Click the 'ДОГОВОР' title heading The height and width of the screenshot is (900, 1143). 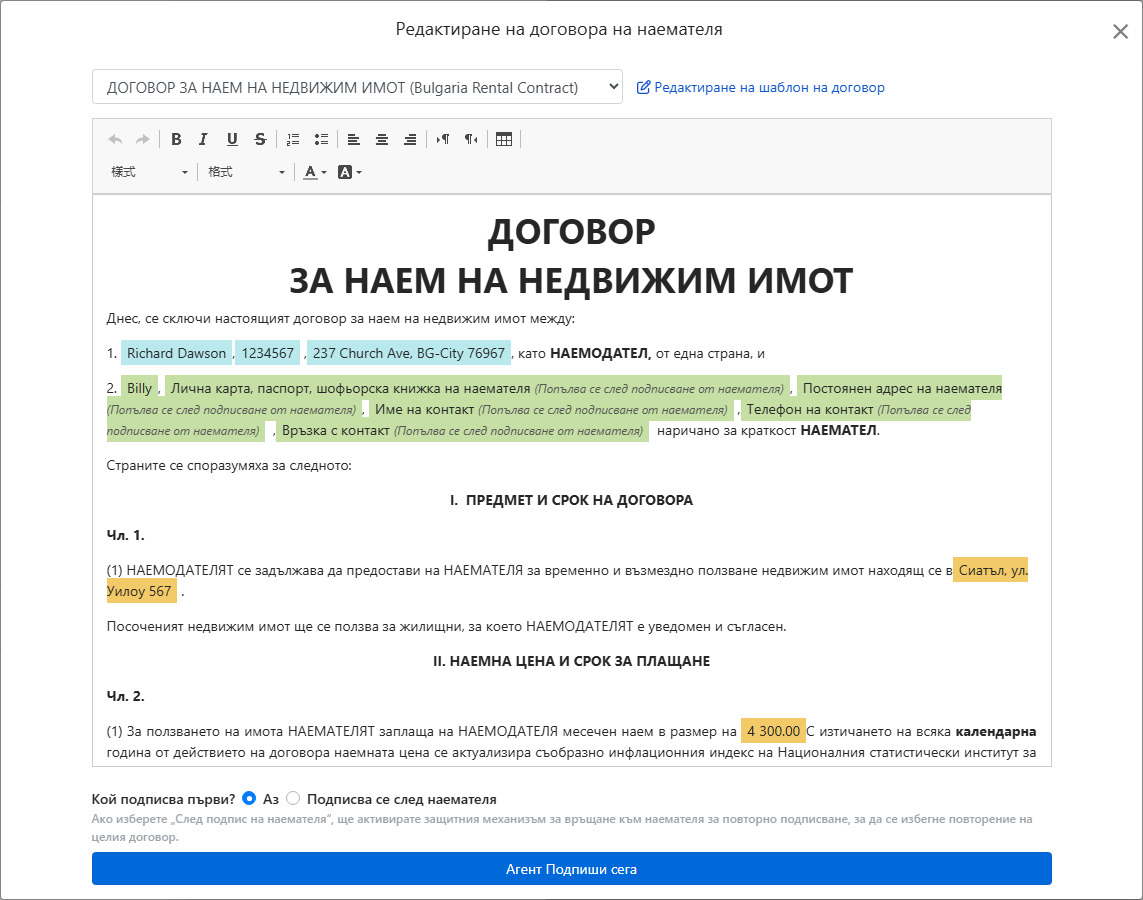(x=572, y=232)
